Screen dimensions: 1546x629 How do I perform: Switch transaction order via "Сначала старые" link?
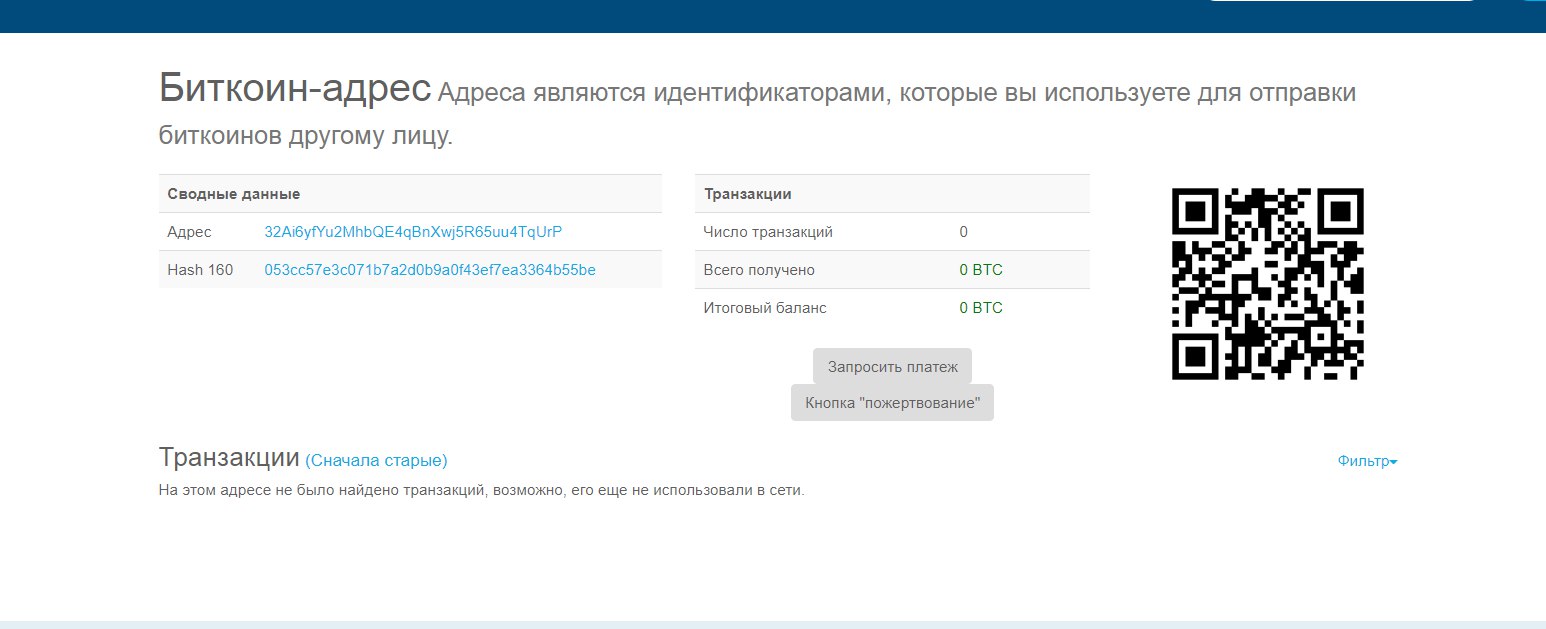(x=376, y=461)
